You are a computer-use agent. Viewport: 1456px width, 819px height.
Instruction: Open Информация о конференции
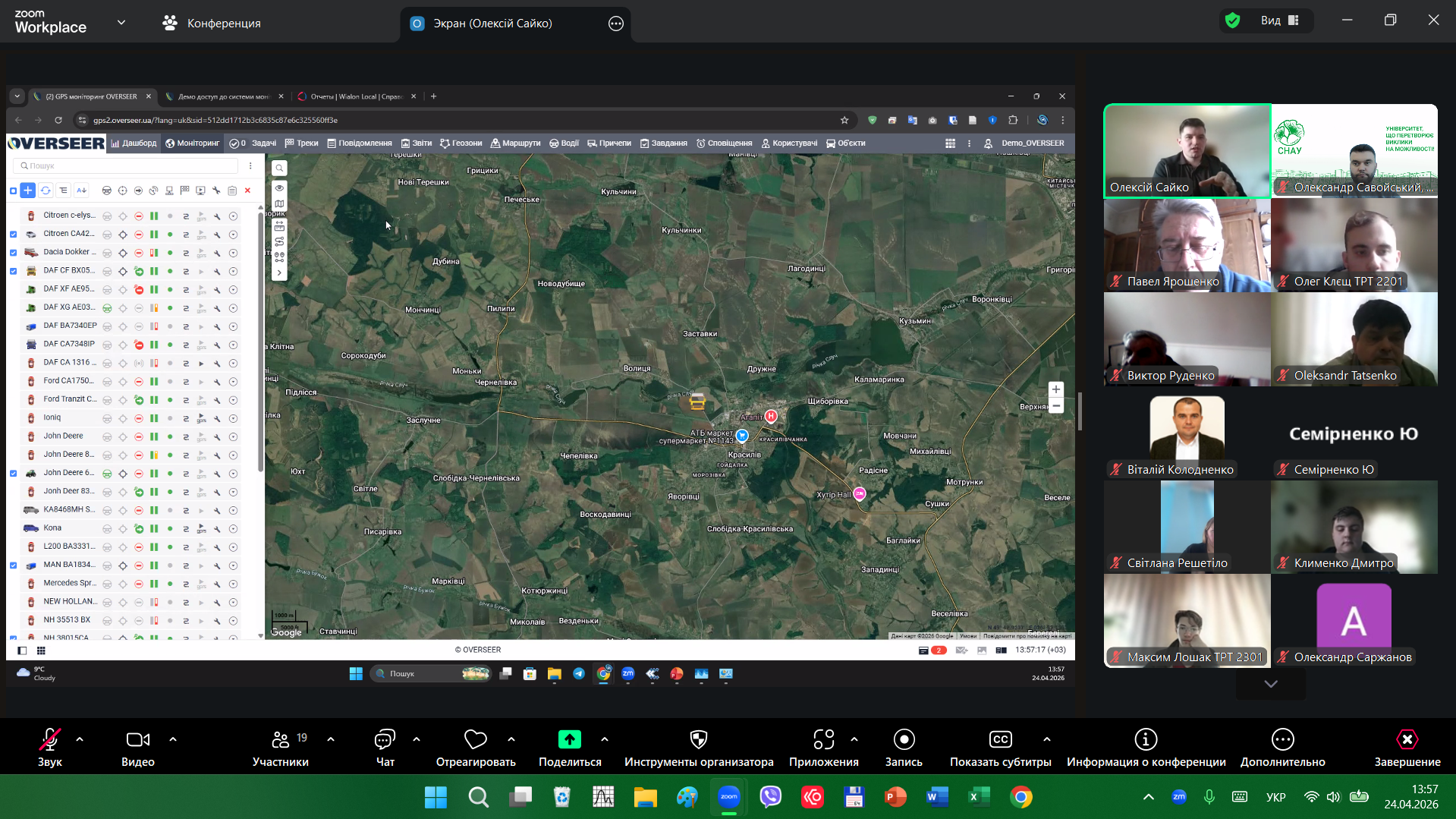point(1146,740)
